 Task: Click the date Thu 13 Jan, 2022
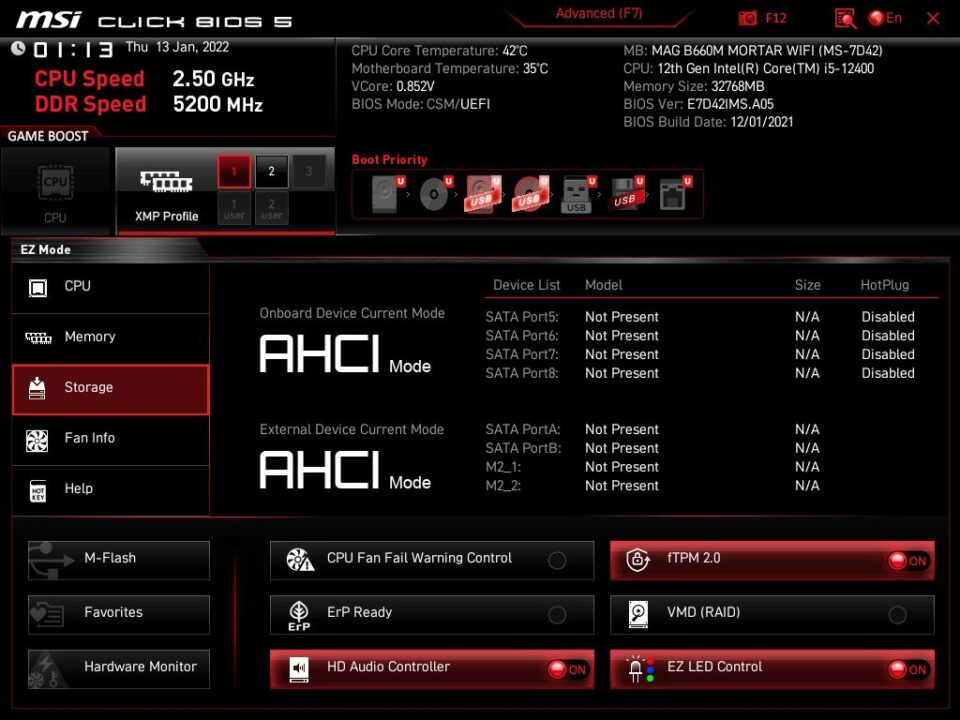(177, 47)
